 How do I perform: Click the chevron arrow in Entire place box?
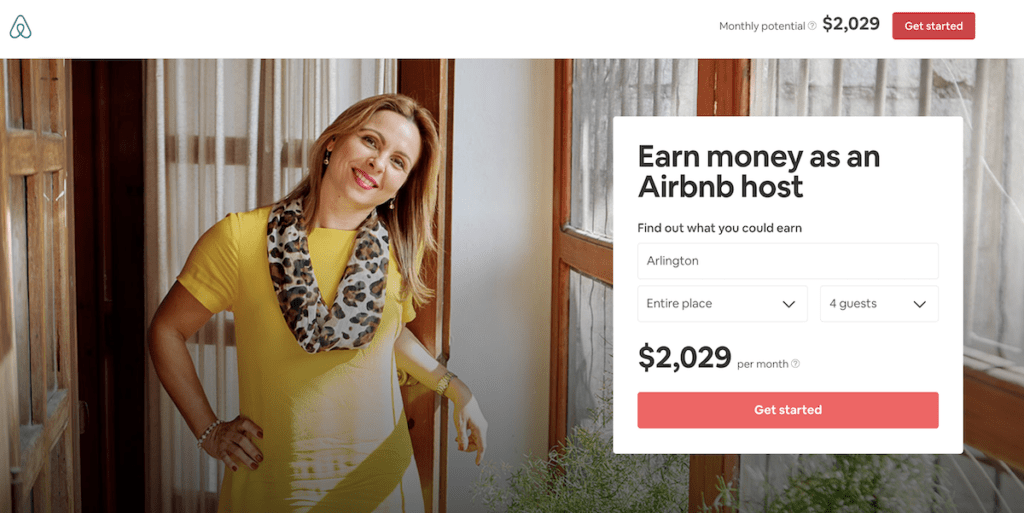788,304
